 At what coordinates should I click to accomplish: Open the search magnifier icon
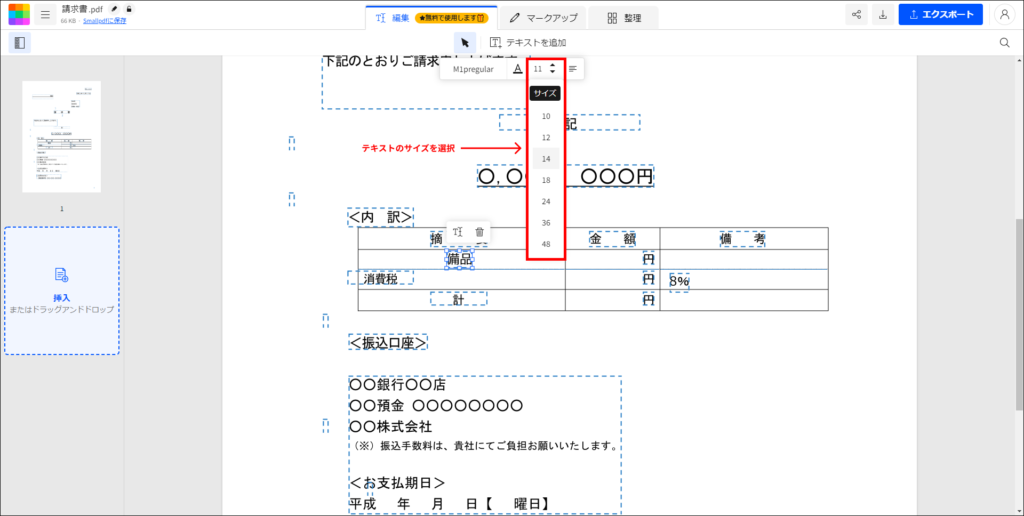1005,42
